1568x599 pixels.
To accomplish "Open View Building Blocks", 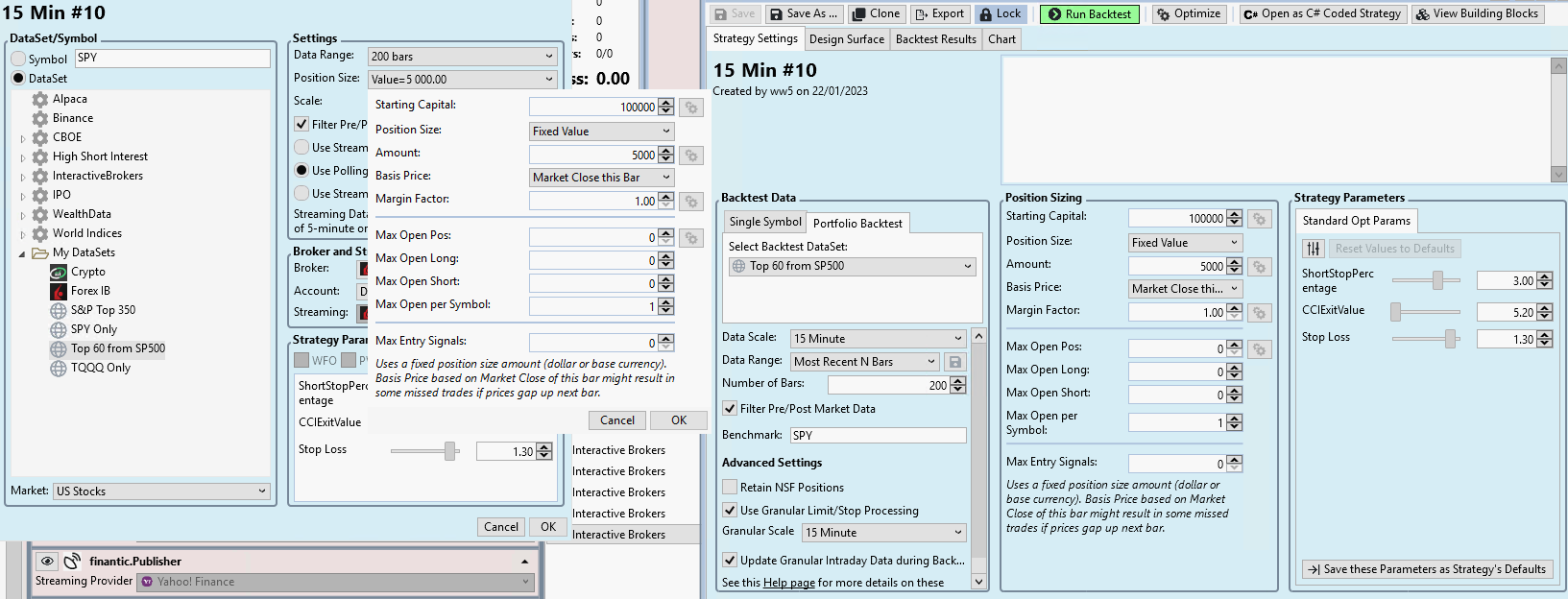I will point(1477,14).
